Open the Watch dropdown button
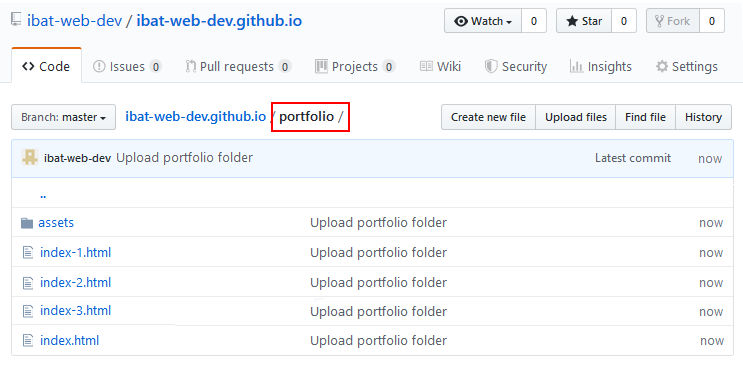The width and height of the screenshot is (743, 368). 483,21
